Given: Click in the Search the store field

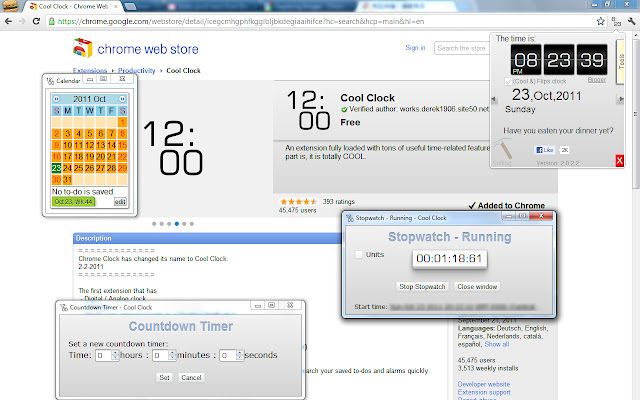Looking at the screenshot, I should tap(462, 48).
